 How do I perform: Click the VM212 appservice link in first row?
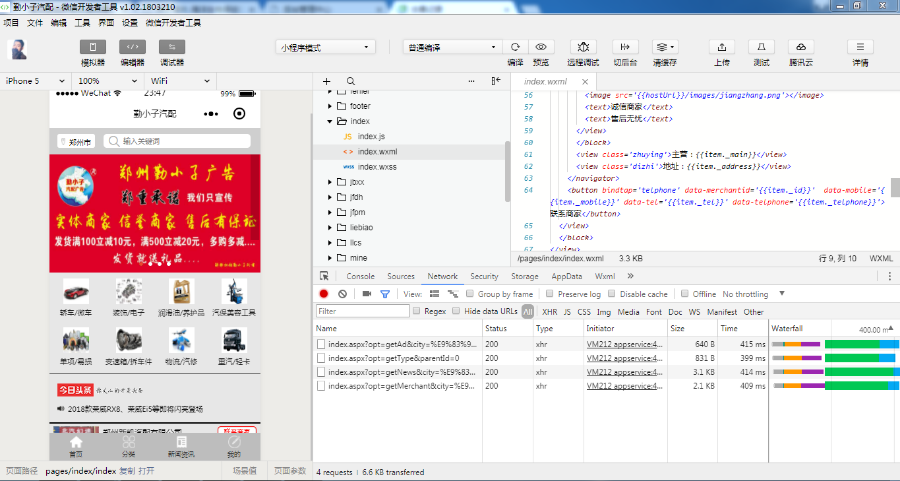point(623,343)
